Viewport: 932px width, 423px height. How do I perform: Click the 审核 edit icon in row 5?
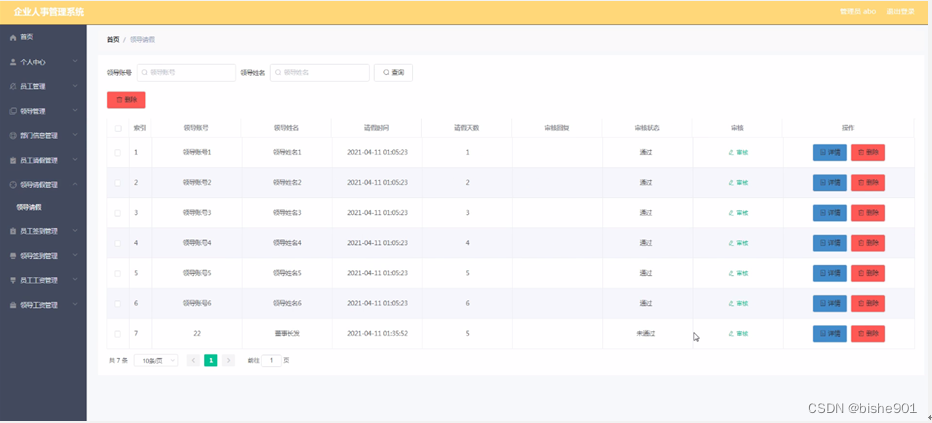click(x=731, y=273)
